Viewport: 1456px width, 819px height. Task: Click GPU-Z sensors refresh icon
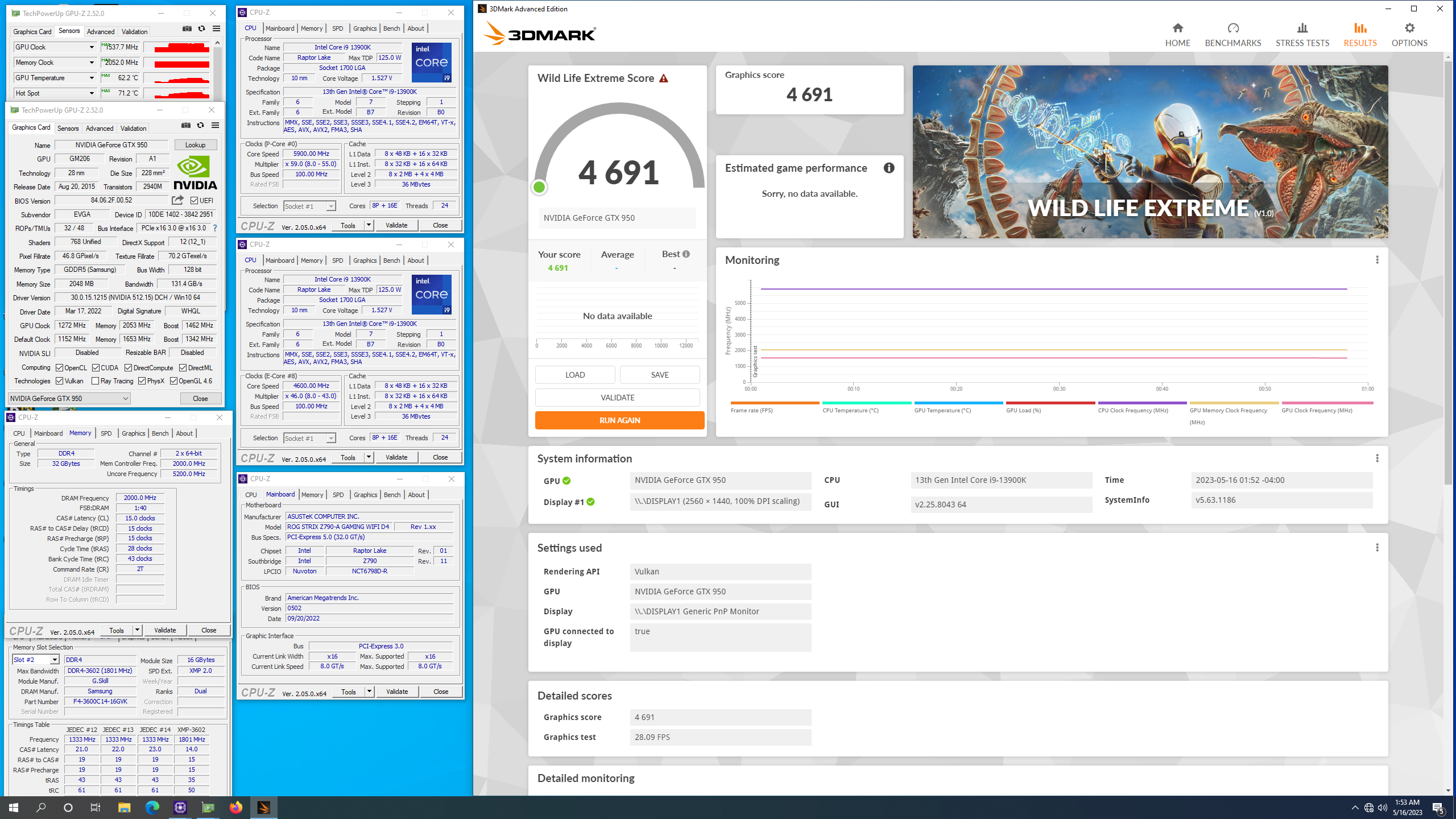(201, 28)
